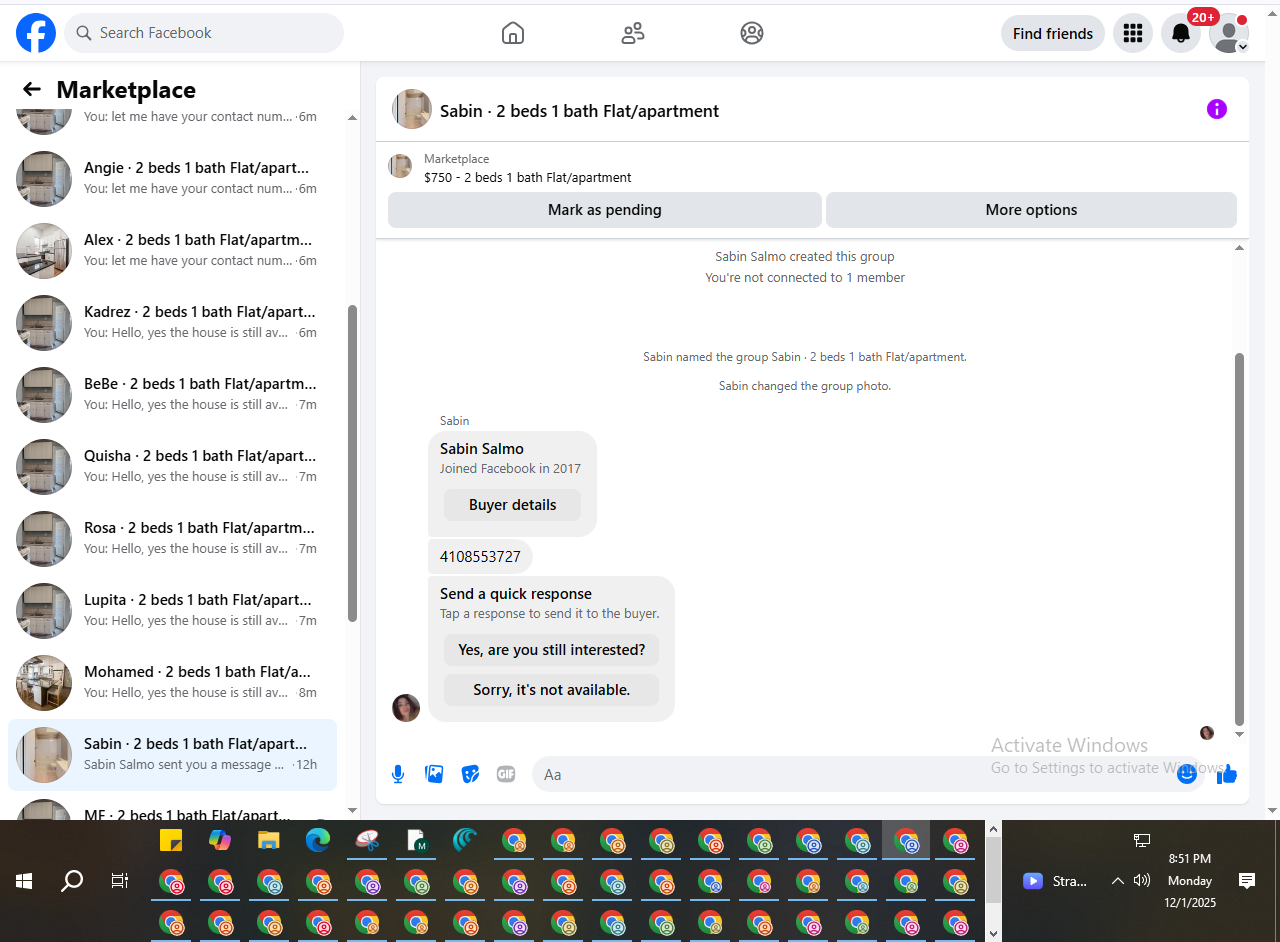Select the Sabin conversation in the sidebar list
1280x942 pixels.
tap(172, 755)
